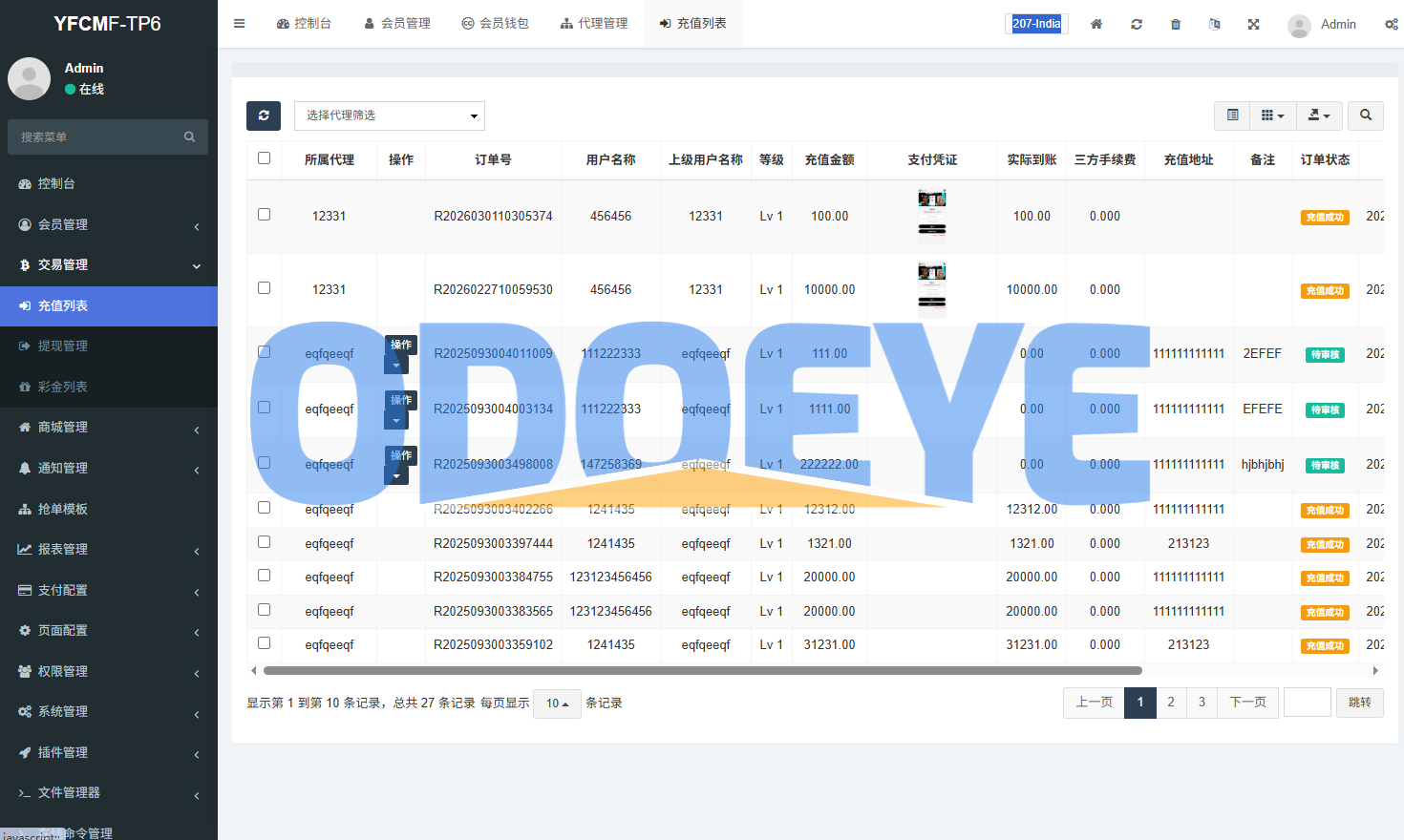Screen dimensions: 1404x840
Task: Open the columns visibility dropdown
Action: [x=1272, y=115]
